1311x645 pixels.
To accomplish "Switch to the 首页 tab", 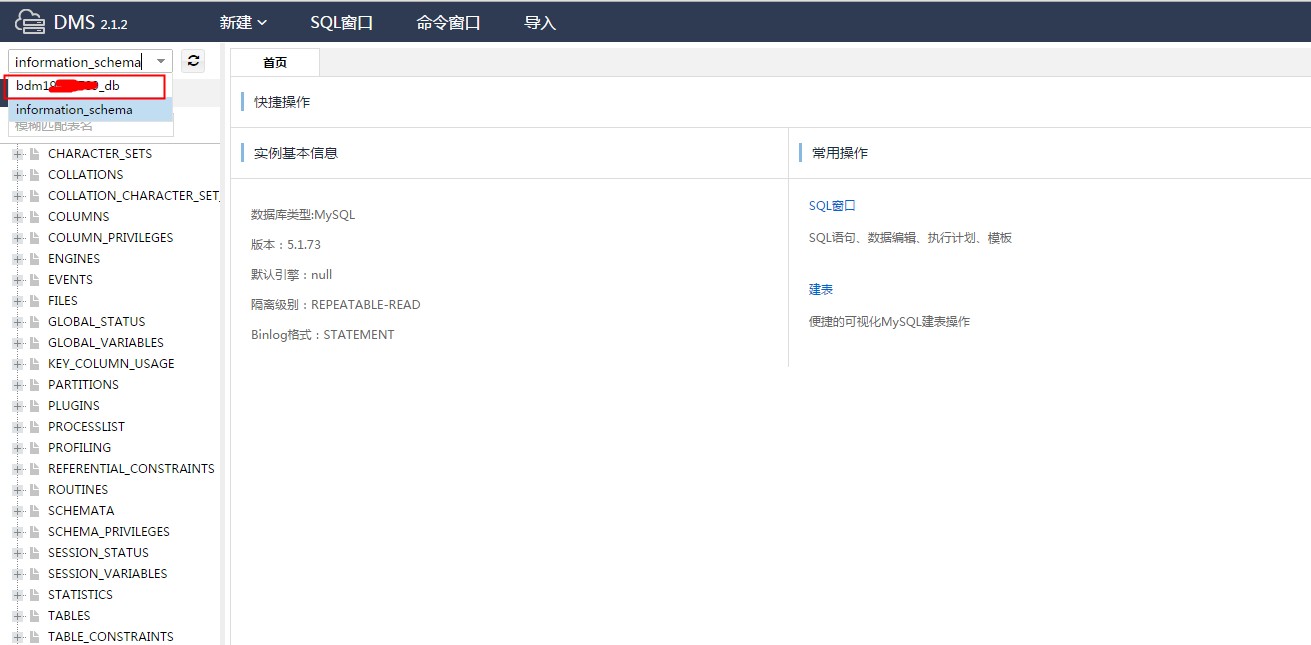I will click(x=274, y=62).
